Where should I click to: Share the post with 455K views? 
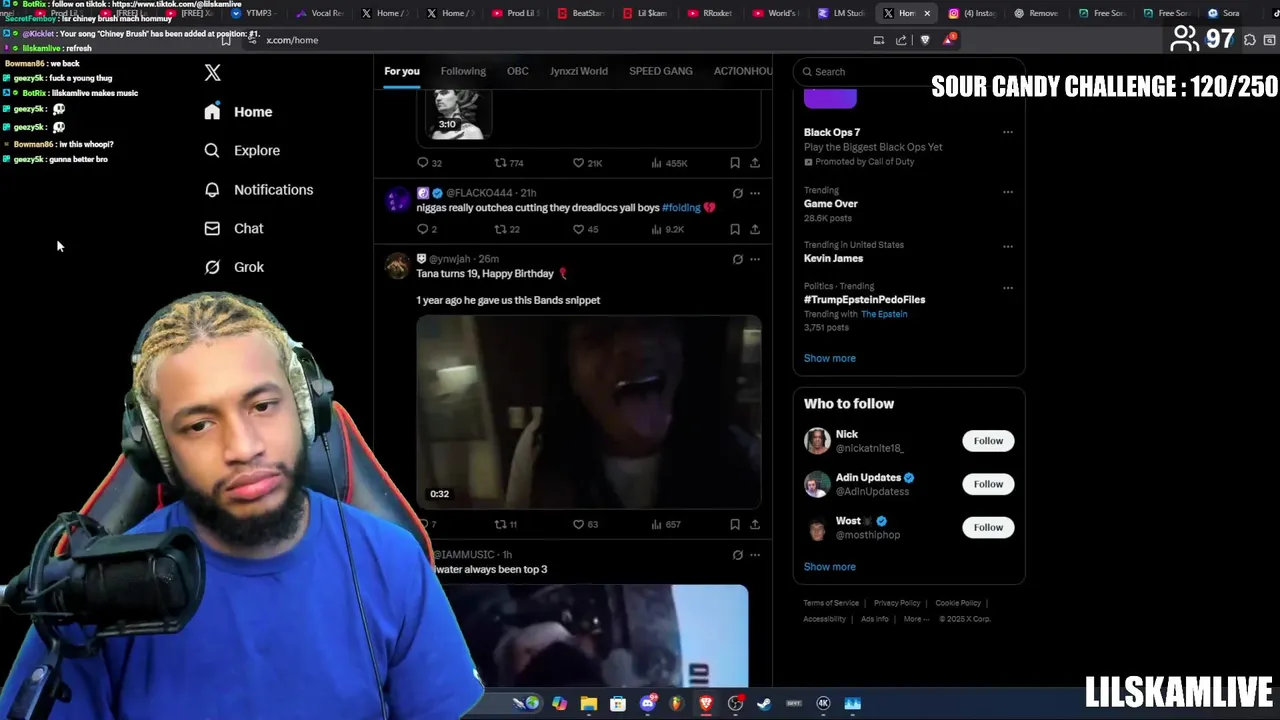(755, 163)
